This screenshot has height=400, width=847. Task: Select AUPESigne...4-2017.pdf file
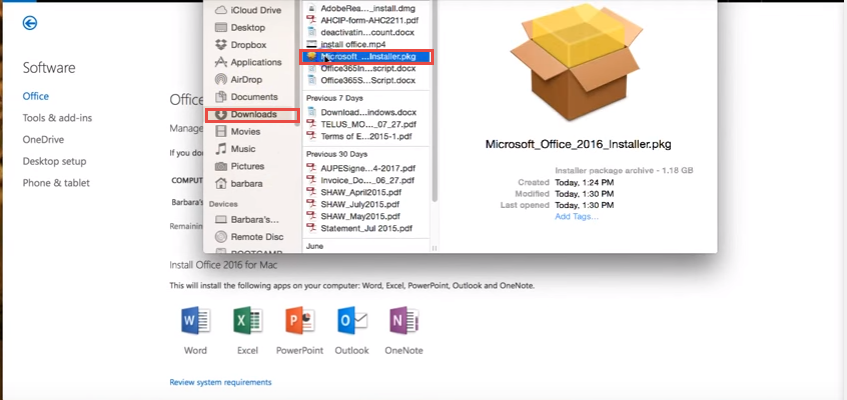point(361,168)
